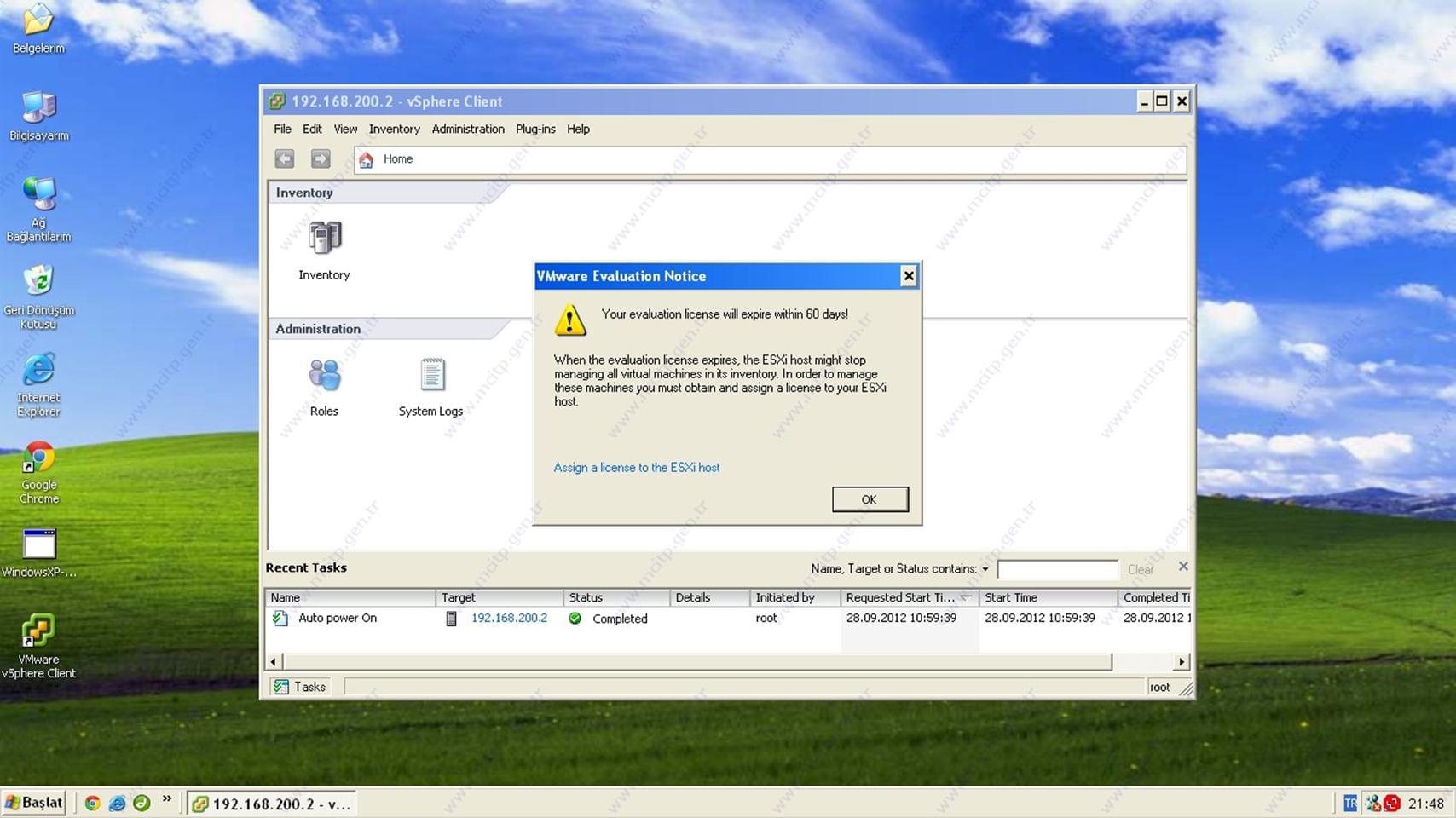Click the taskbar clock showing 21:48
Viewport: 1456px width, 818px height.
(1426, 804)
